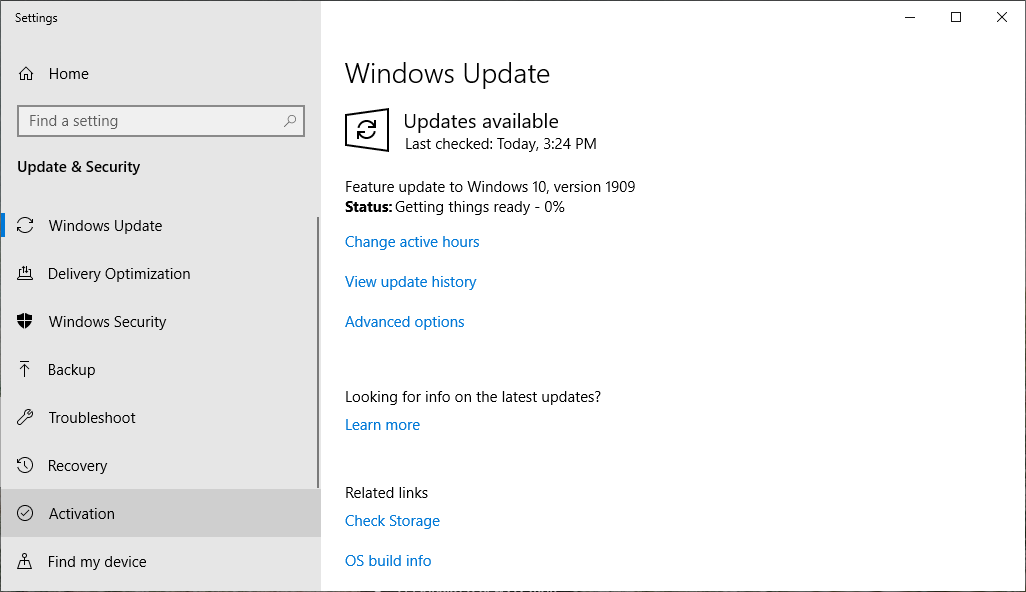Select Recovery in the sidebar
This screenshot has width=1026, height=592.
tap(160, 466)
